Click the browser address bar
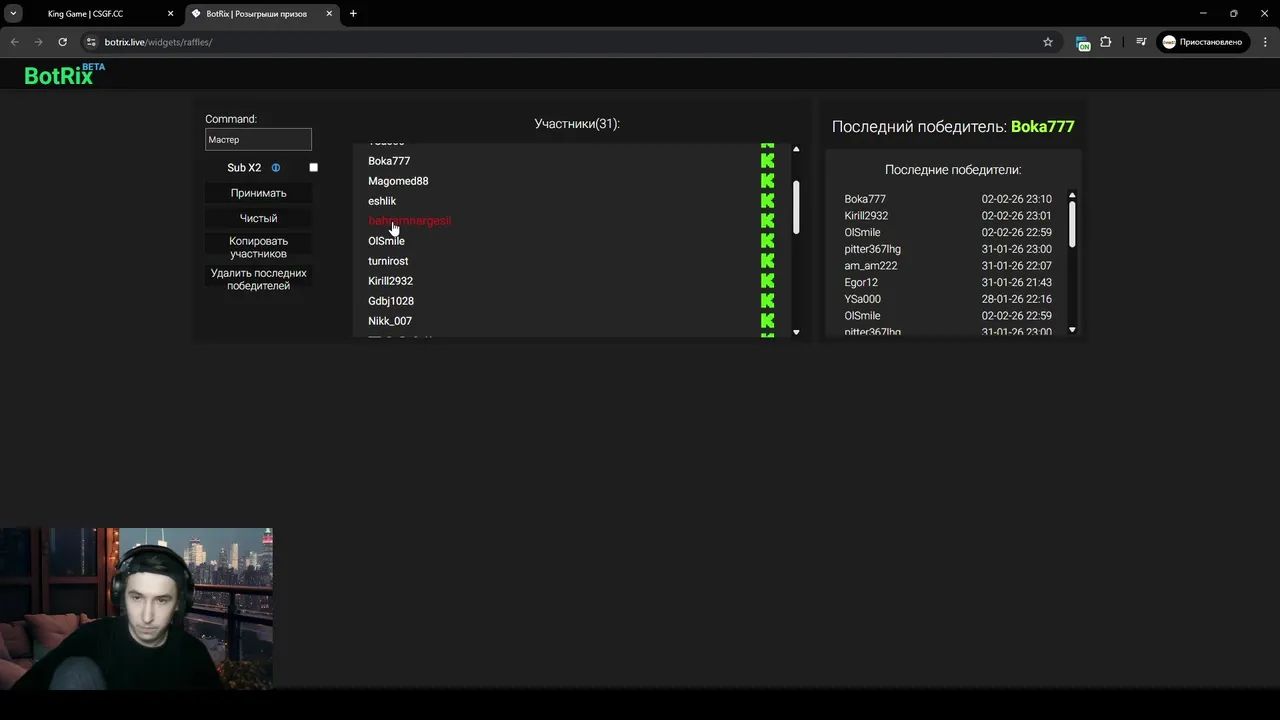The image size is (1280, 720). coord(570,42)
